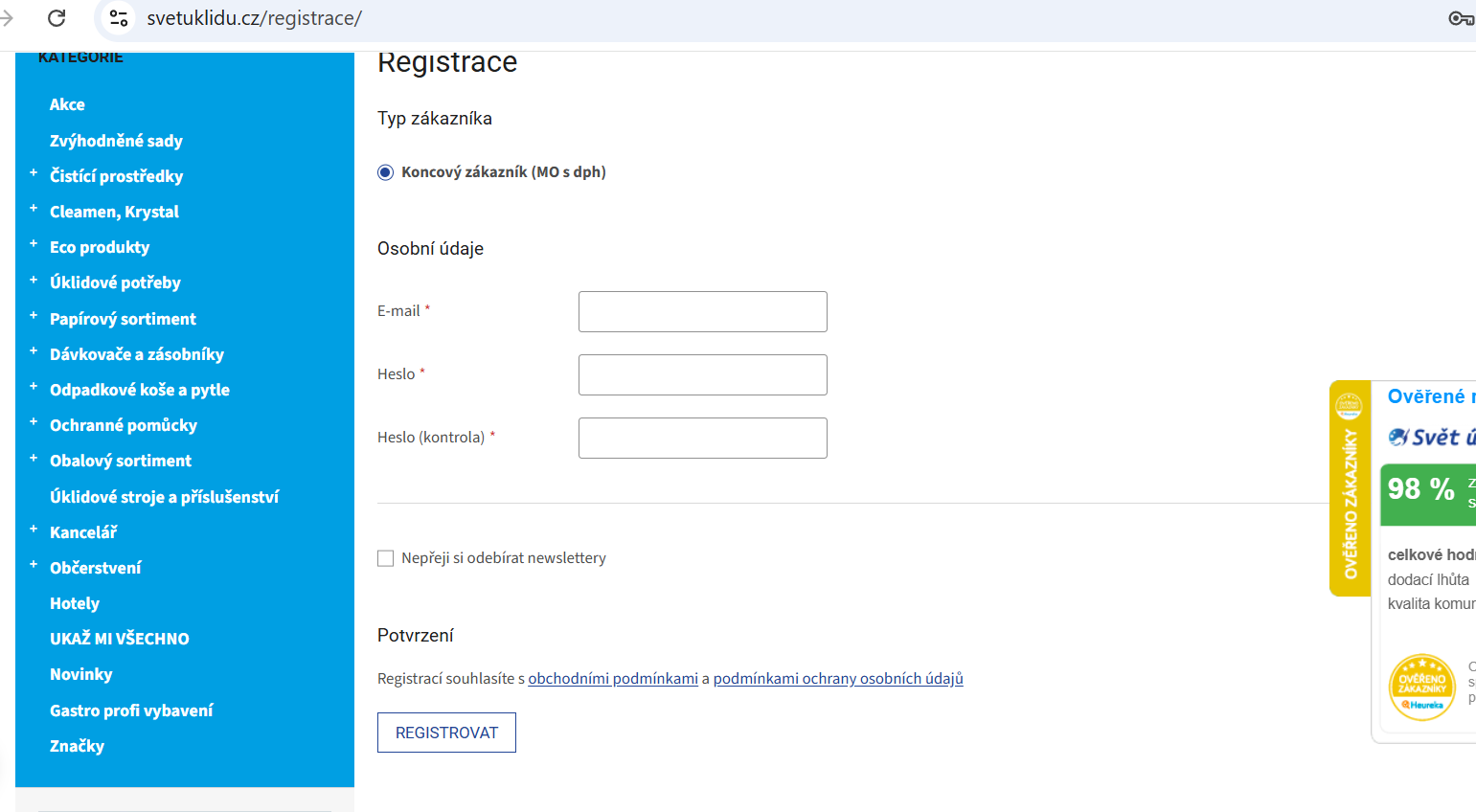The width and height of the screenshot is (1476, 812).
Task: Open the Hotely category
Action: pos(75,603)
